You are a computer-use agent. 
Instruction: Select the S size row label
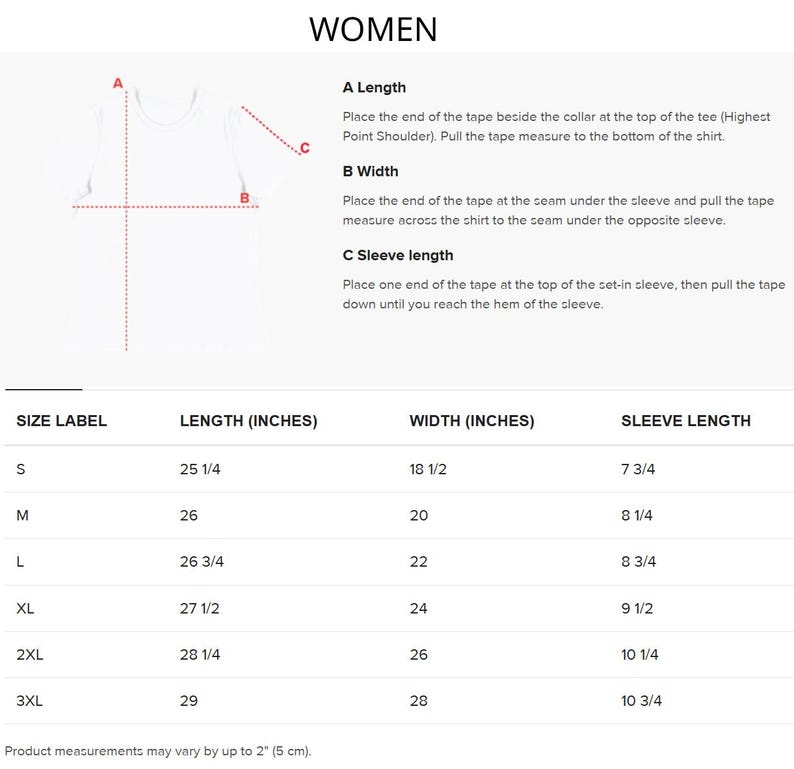click(x=21, y=469)
